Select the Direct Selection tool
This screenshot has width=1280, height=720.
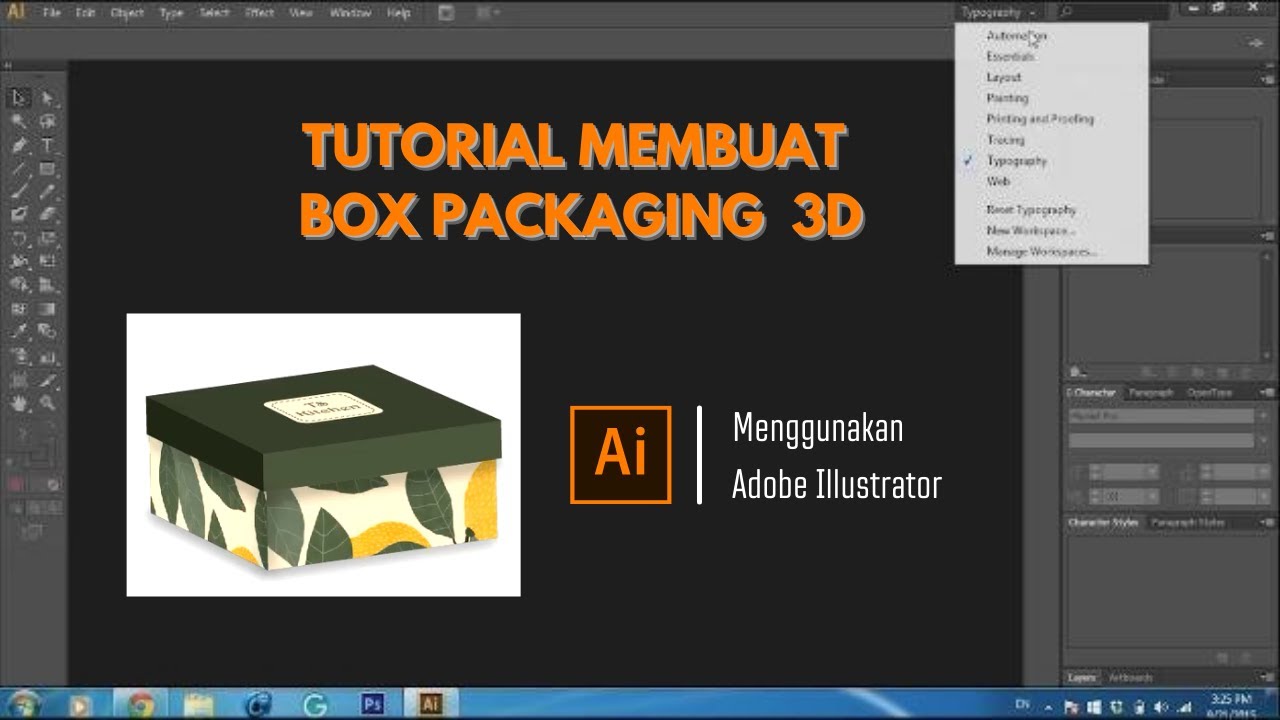coord(47,98)
